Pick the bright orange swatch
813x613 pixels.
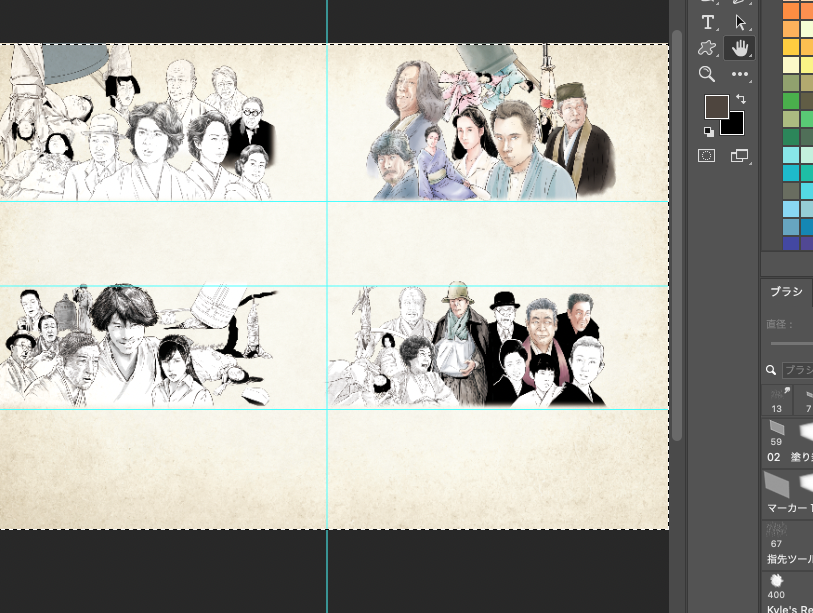pyautogui.click(x=791, y=10)
